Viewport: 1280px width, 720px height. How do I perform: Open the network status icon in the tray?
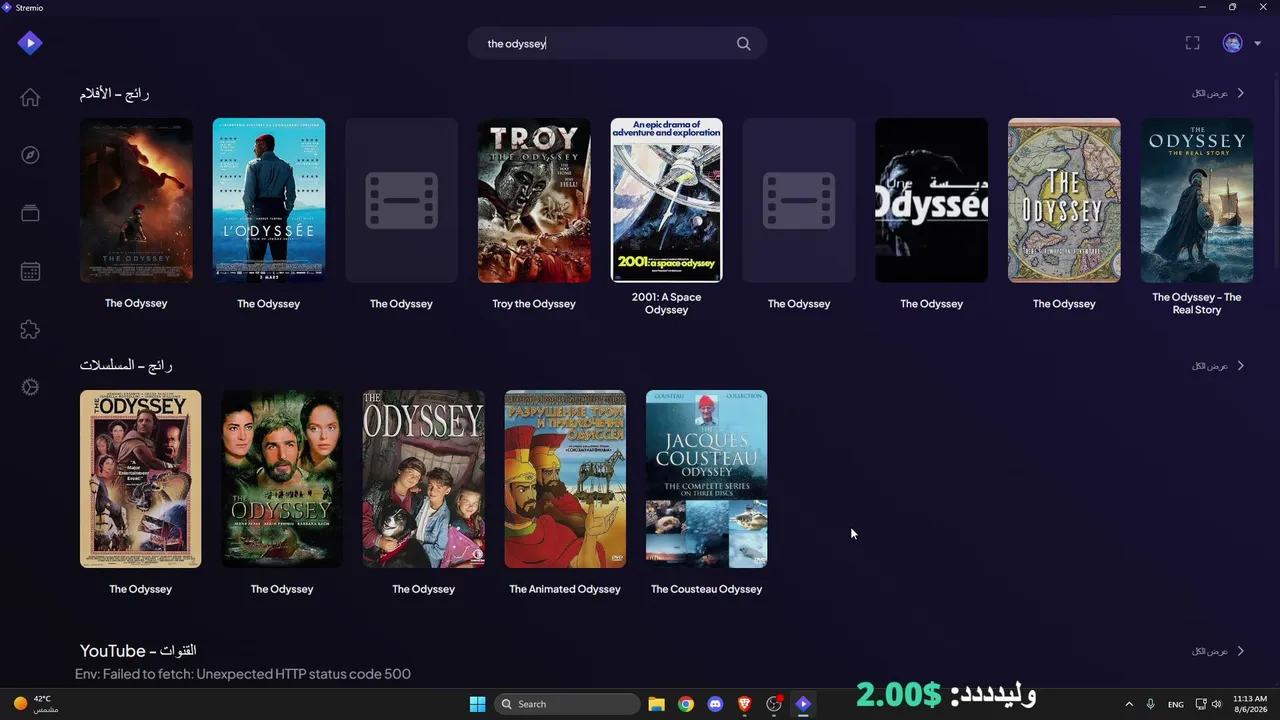pos(1201,704)
